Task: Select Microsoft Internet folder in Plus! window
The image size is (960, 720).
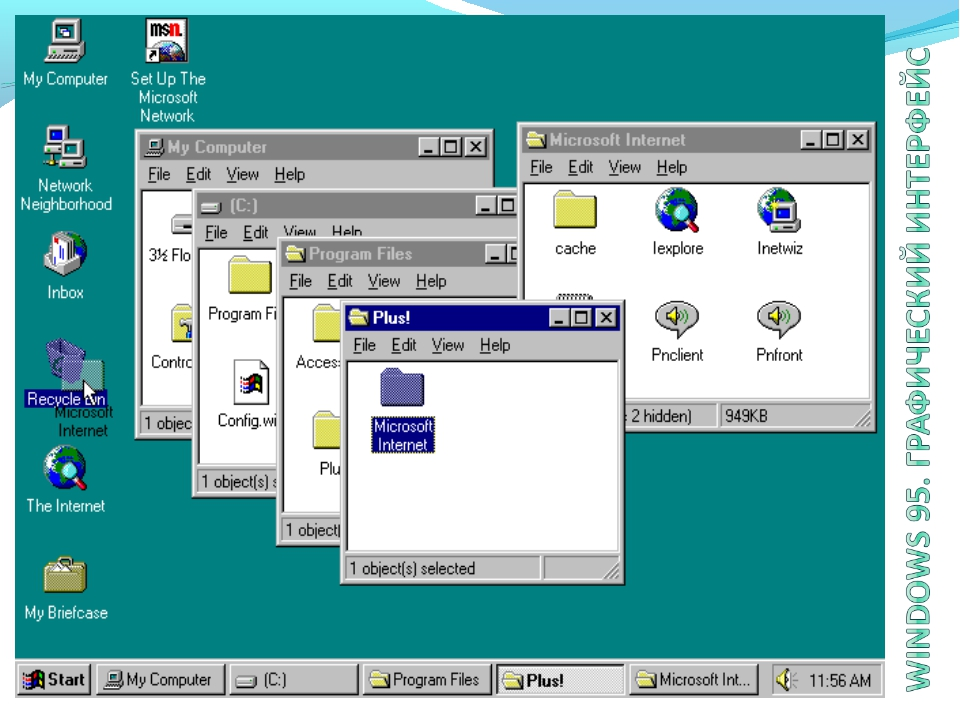Action: pos(402,410)
